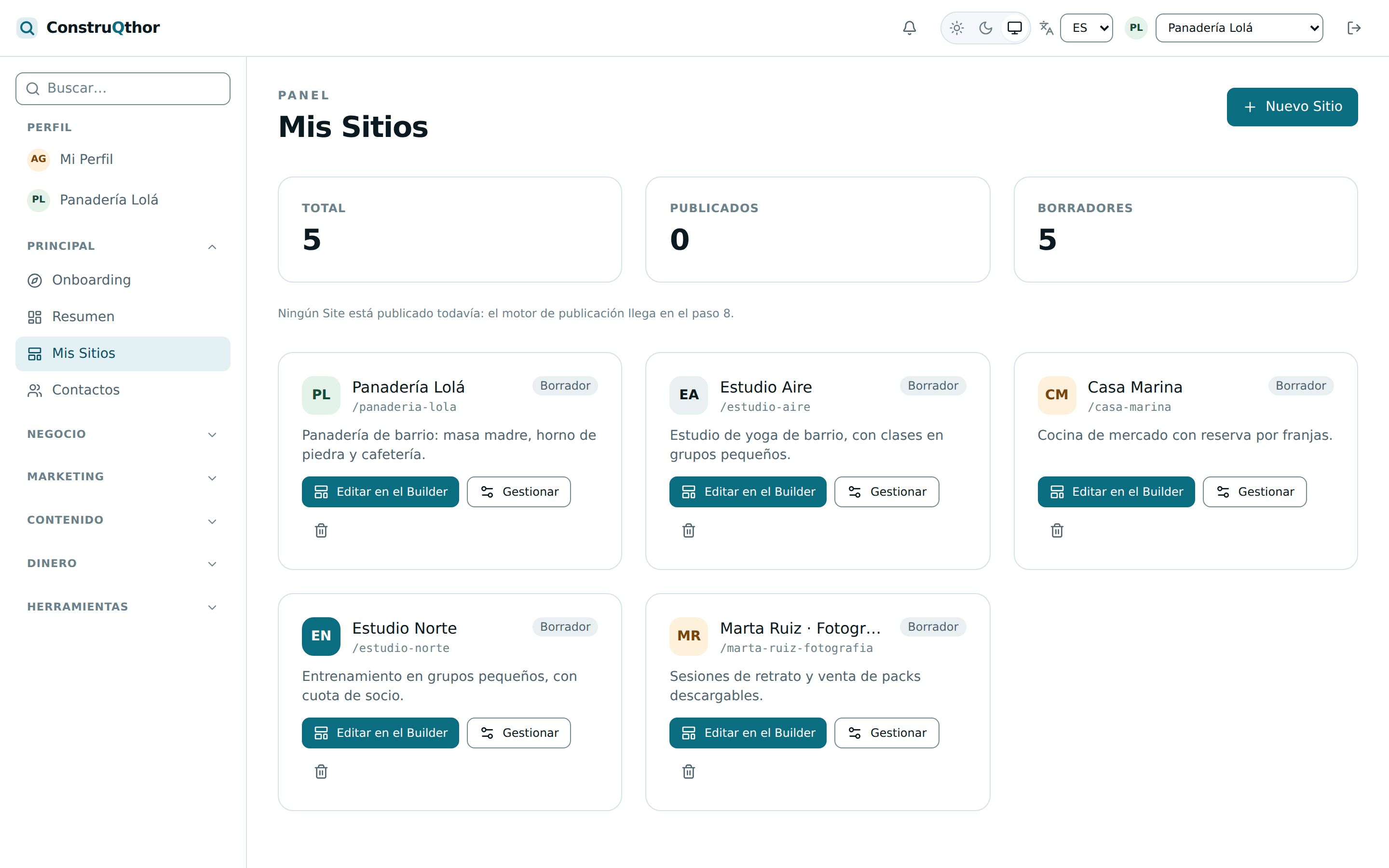Image resolution: width=1389 pixels, height=868 pixels.
Task: Expand the MARKETING section
Action: click(x=123, y=477)
